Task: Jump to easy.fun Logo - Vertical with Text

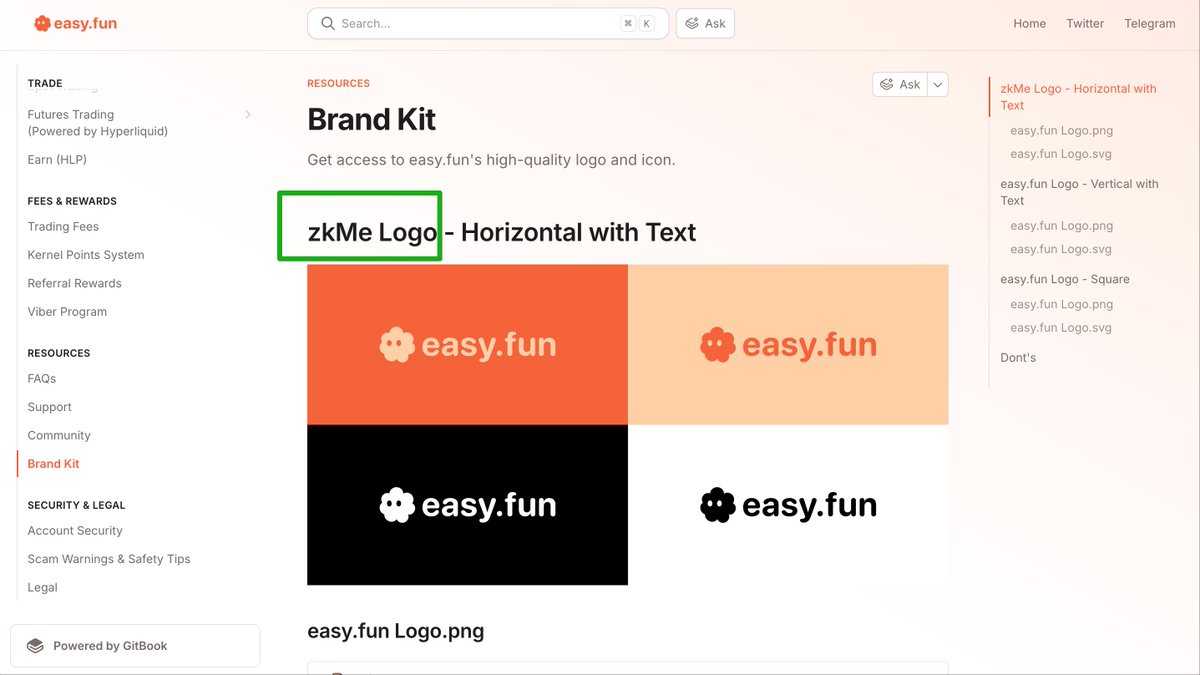Action: coord(1079,192)
